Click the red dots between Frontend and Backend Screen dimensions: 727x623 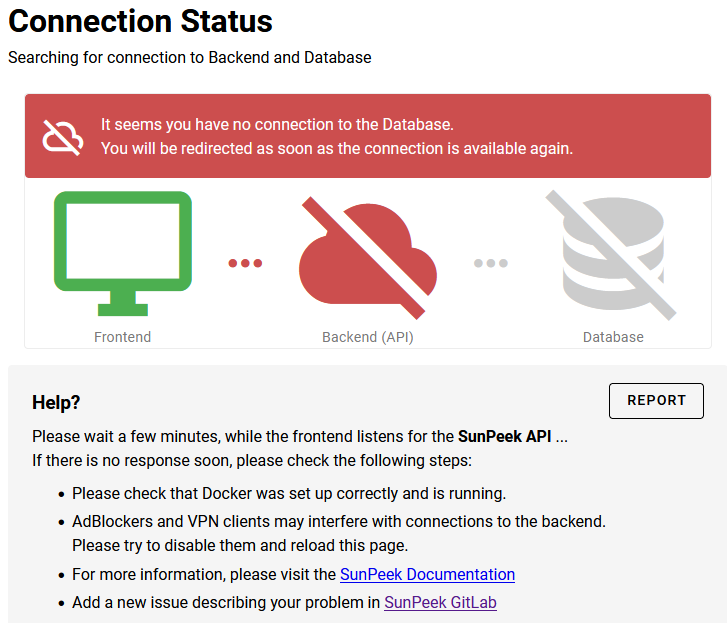point(245,263)
